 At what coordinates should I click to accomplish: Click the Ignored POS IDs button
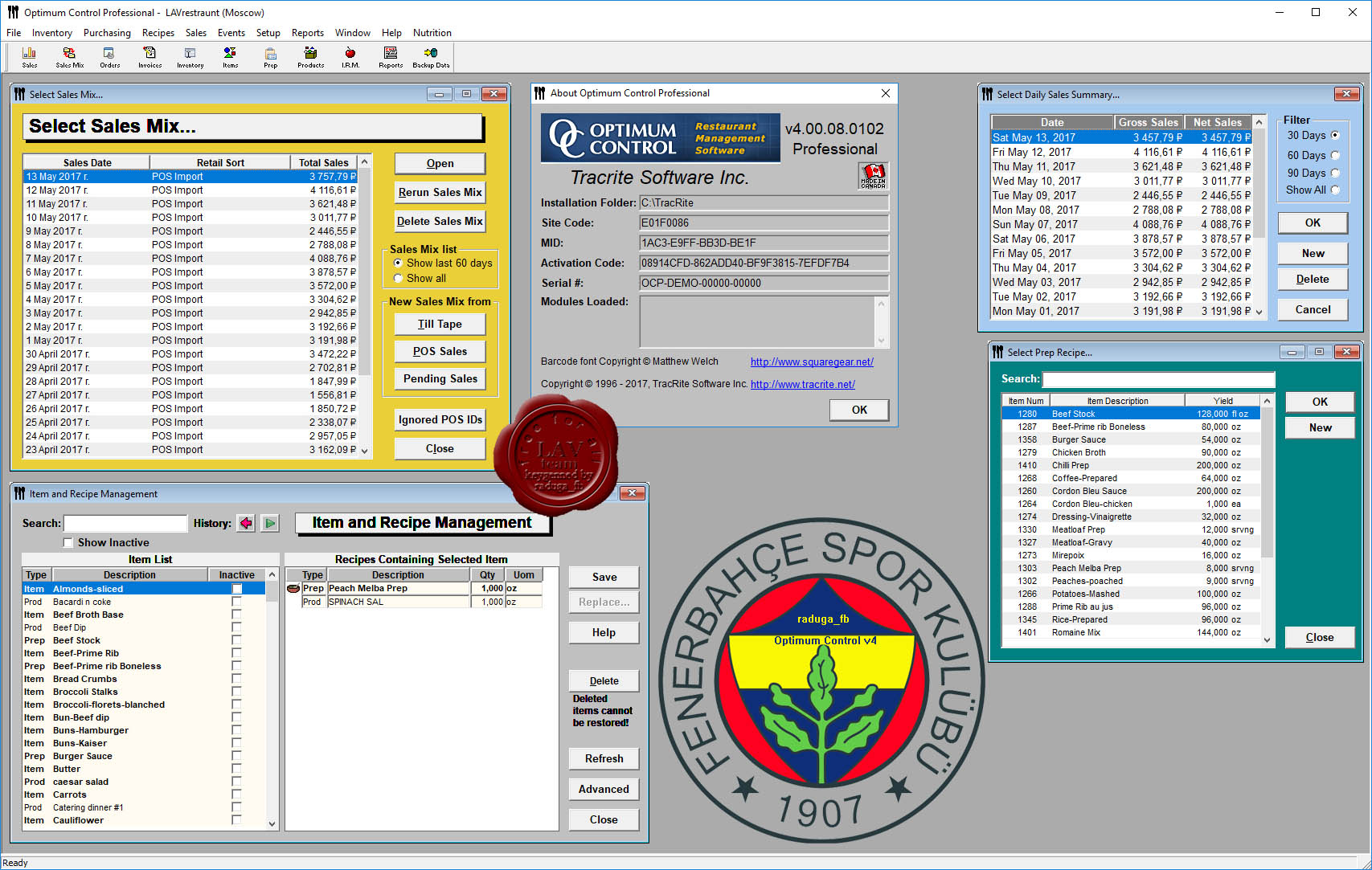(x=440, y=419)
